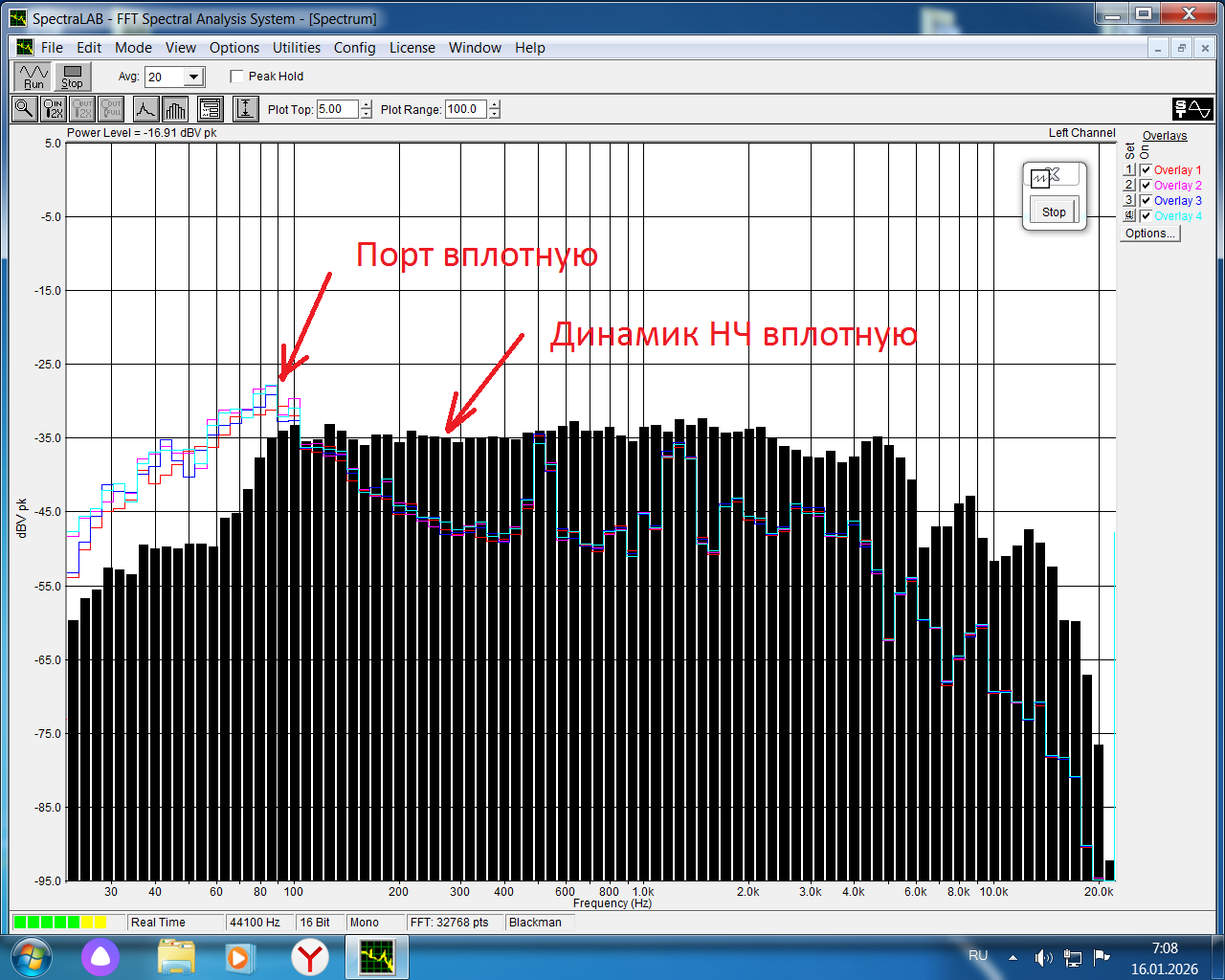Click the RU language indicator

click(978, 956)
